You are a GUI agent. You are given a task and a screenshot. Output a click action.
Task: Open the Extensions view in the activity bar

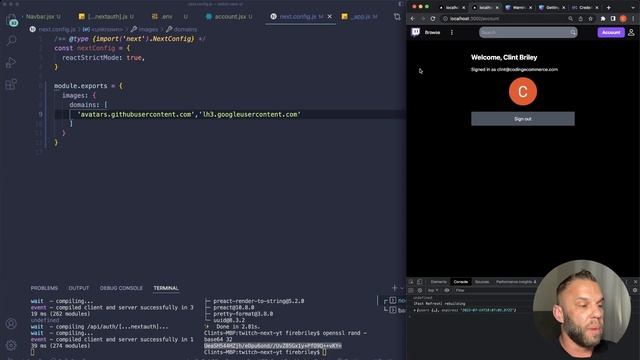click(x=11, y=84)
